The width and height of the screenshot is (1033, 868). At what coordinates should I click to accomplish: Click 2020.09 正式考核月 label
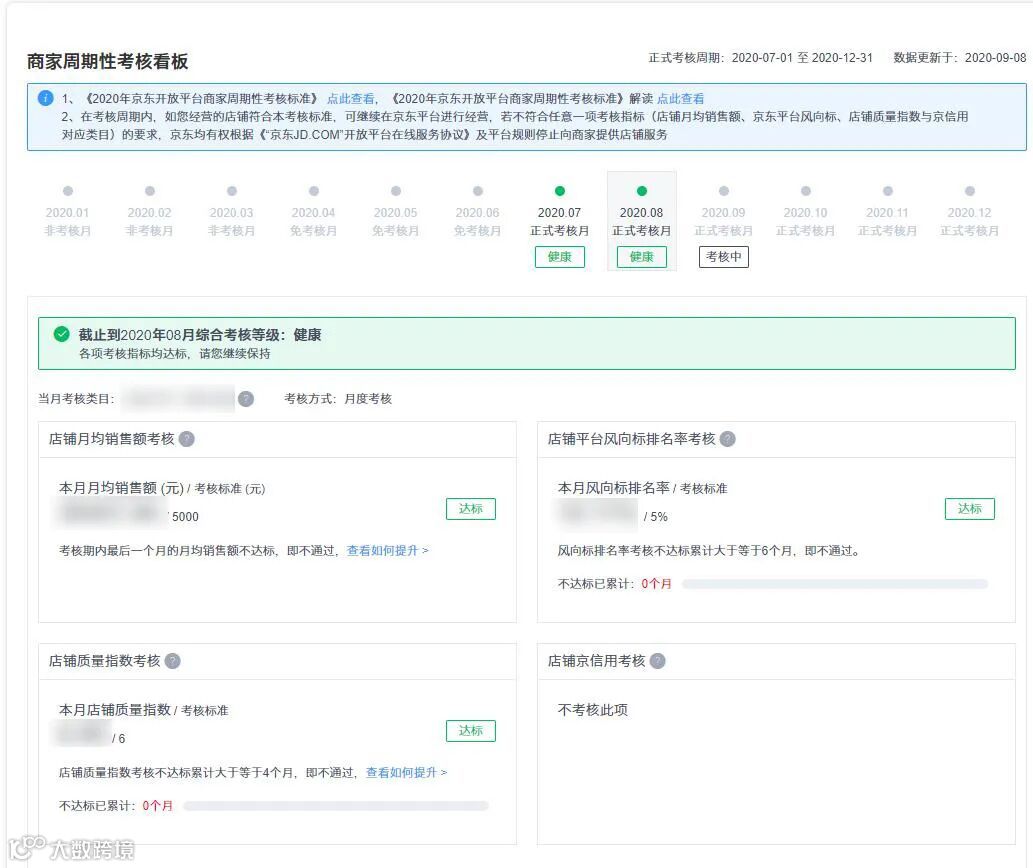pos(723,231)
